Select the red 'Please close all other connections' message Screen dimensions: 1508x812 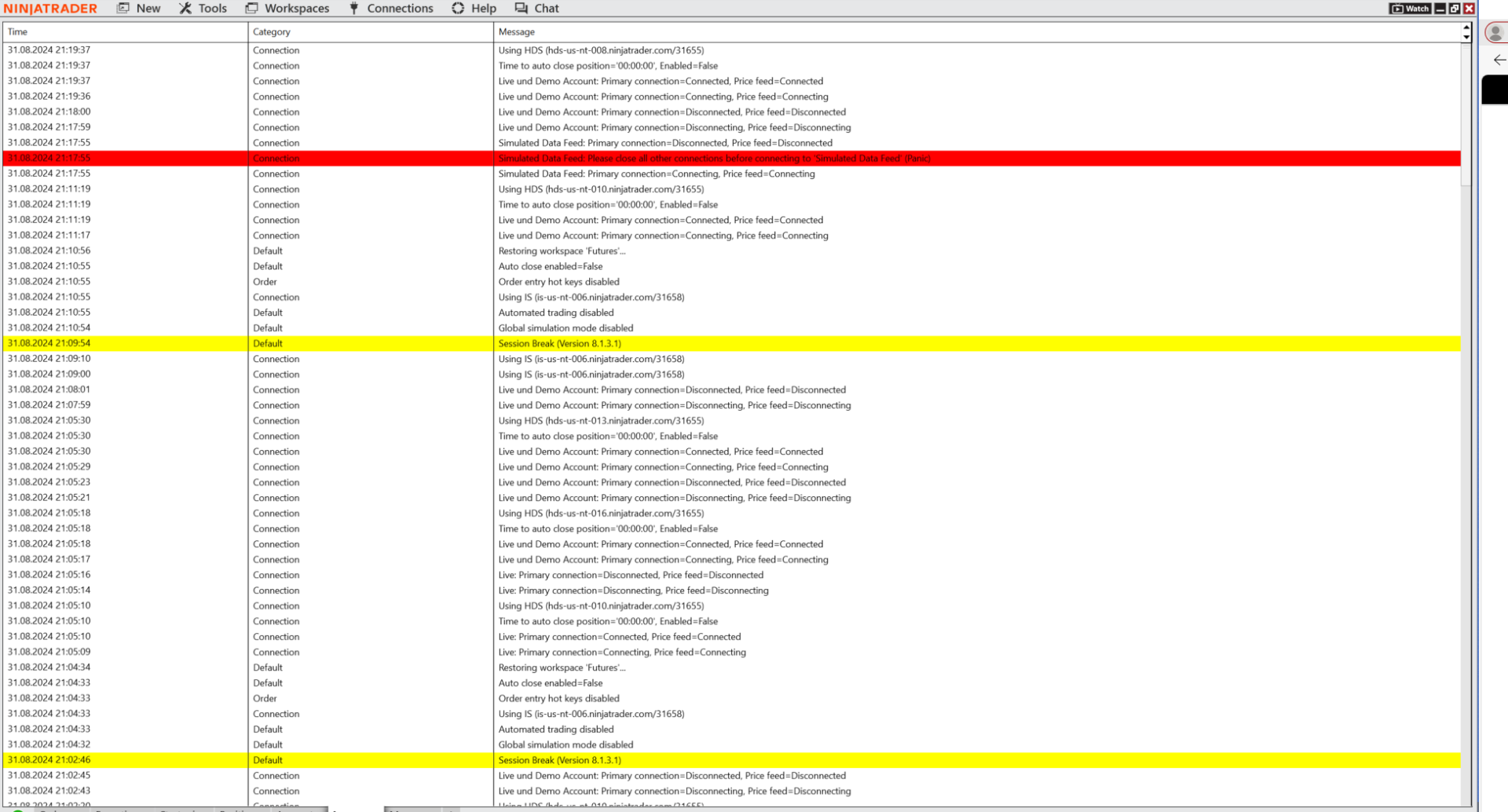tap(714, 159)
